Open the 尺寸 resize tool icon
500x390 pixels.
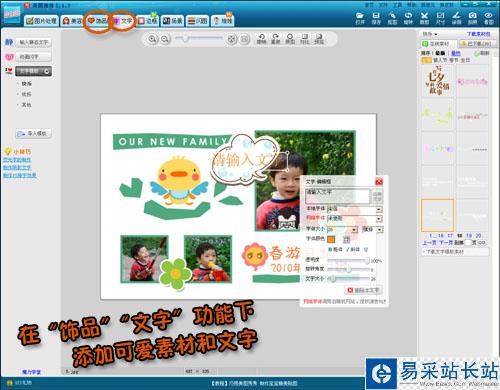pos(440,18)
